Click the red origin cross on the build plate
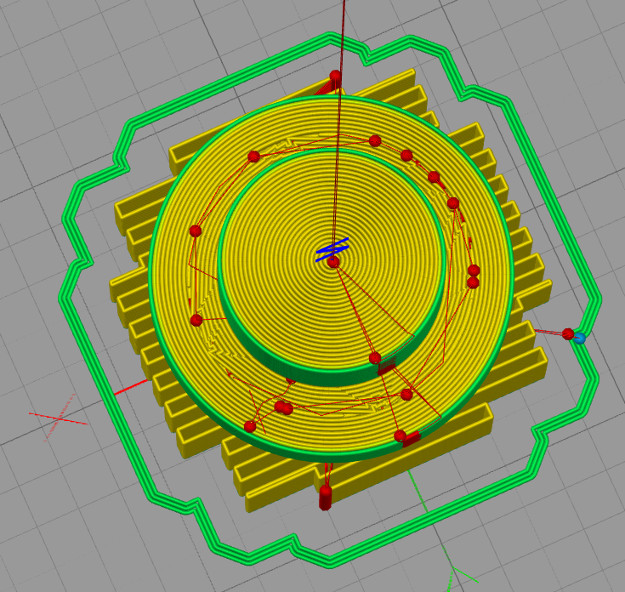 [59, 418]
